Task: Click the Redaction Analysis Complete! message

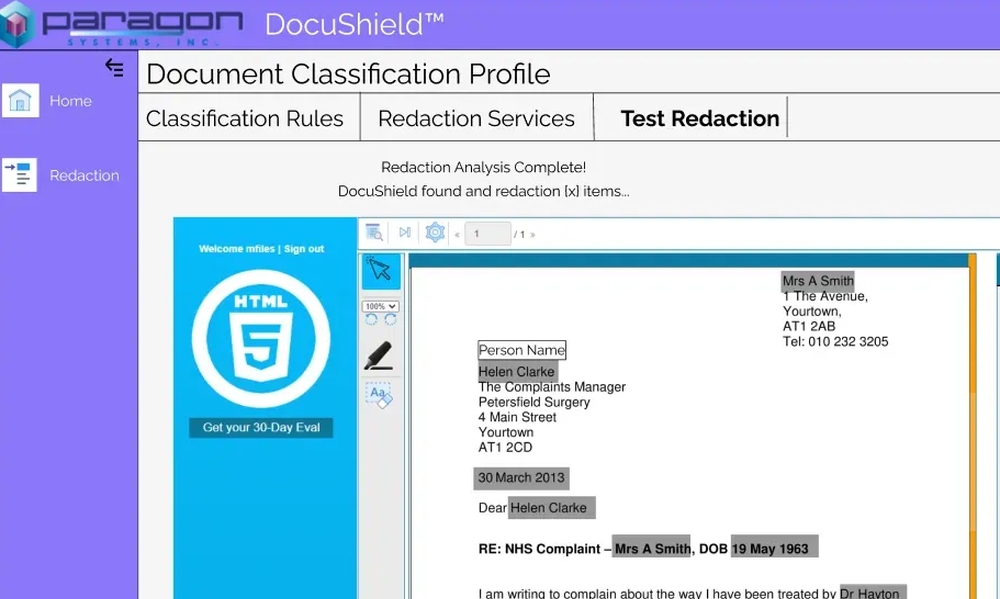Action: coord(483,167)
